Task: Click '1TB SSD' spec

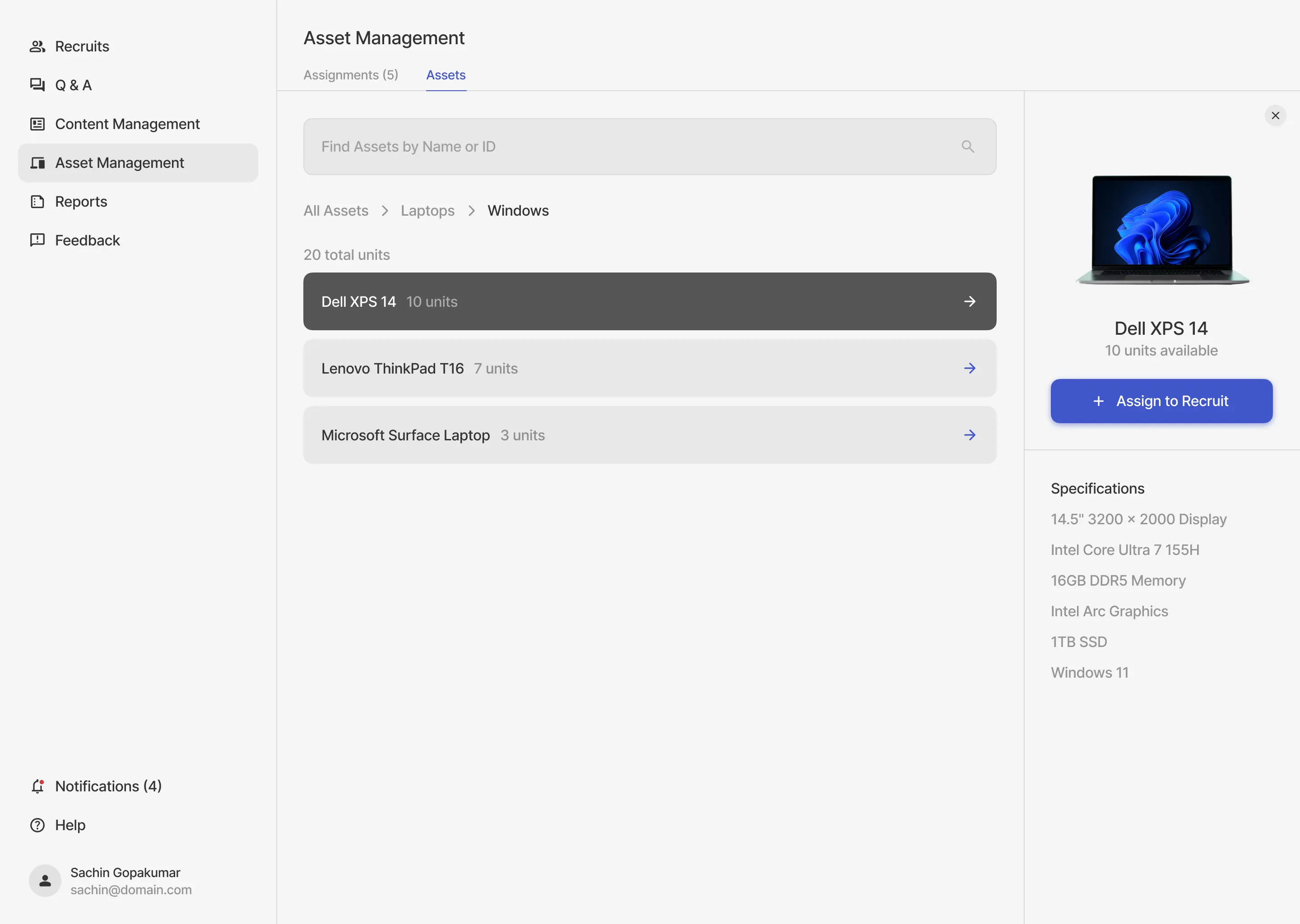Action: 1078,642
